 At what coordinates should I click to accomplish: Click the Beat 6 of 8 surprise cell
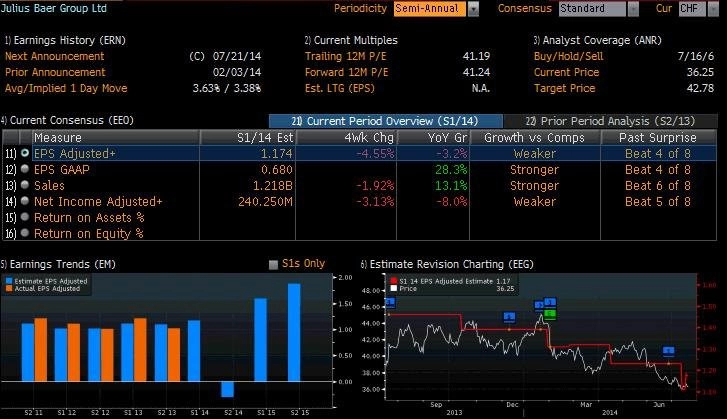(658, 185)
